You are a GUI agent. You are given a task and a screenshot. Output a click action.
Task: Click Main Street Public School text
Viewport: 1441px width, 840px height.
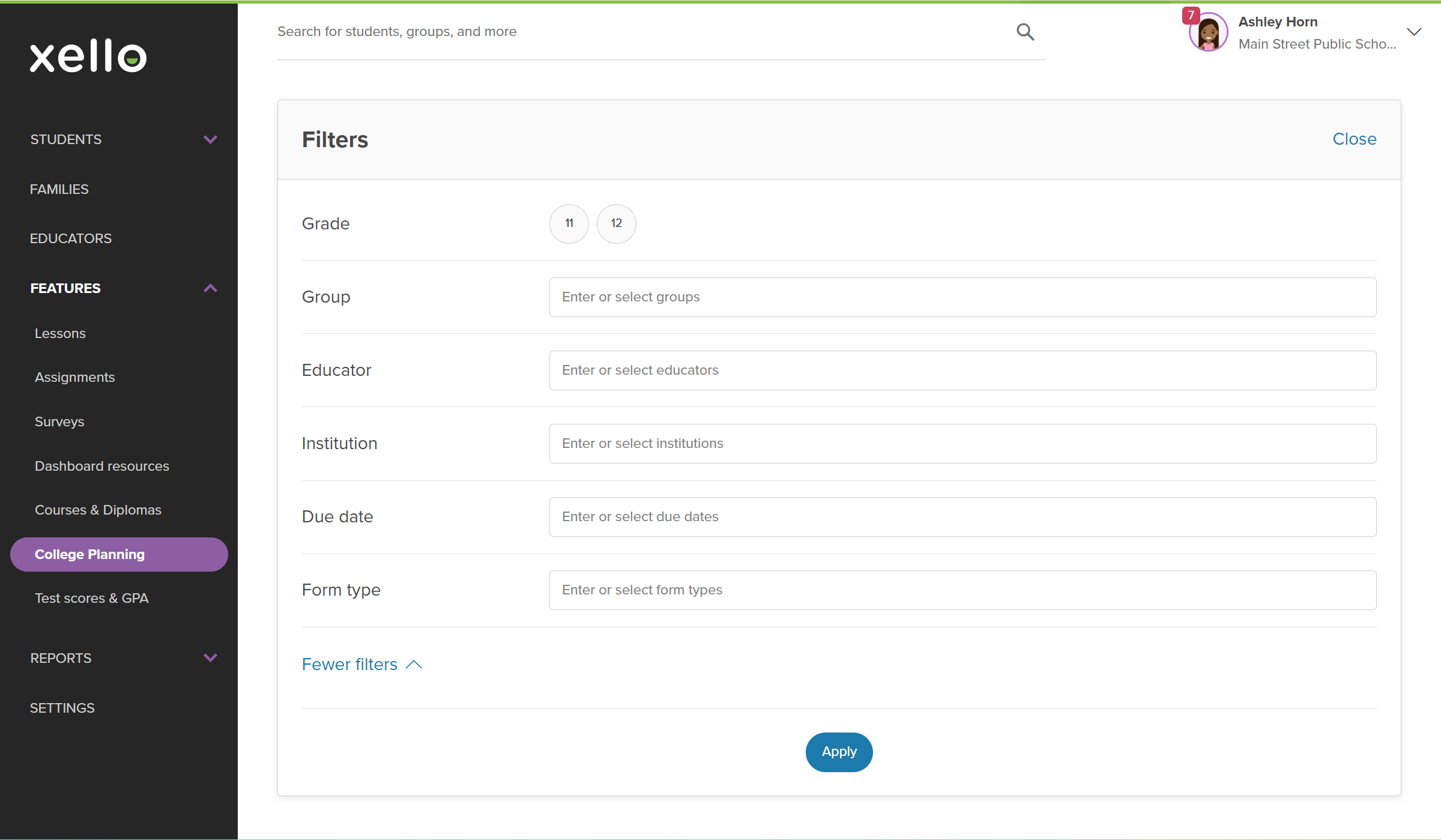pyautogui.click(x=1317, y=44)
